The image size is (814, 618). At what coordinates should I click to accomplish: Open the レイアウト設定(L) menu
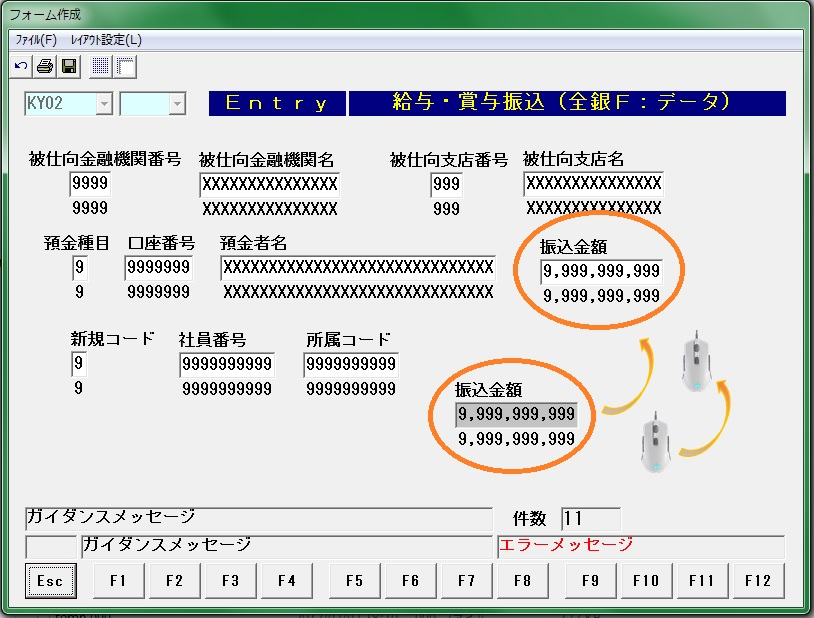106,40
